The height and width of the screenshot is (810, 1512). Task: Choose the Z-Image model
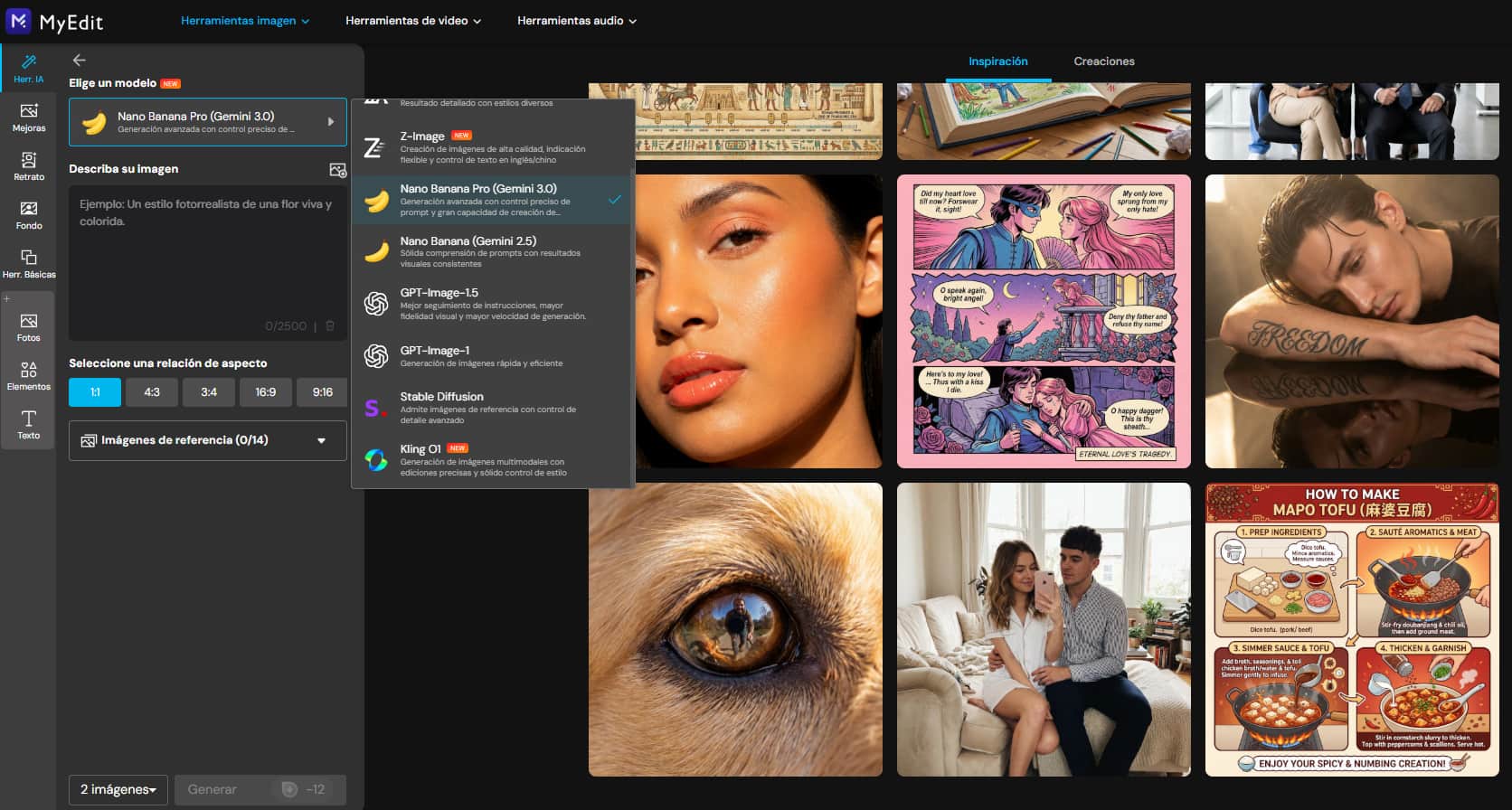(493, 147)
